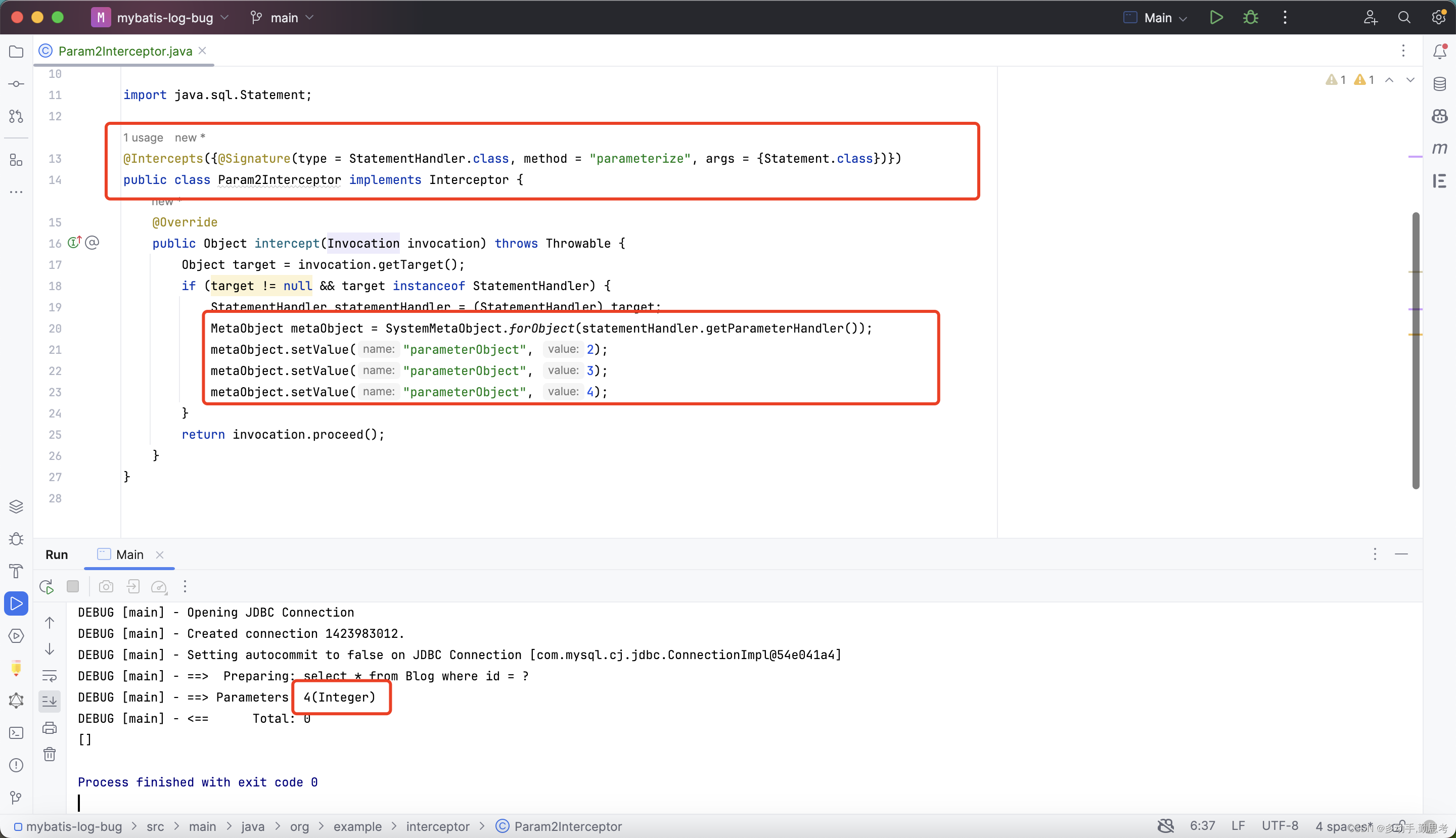
Task: Open the GraphQL tool window icon
Action: 16,701
